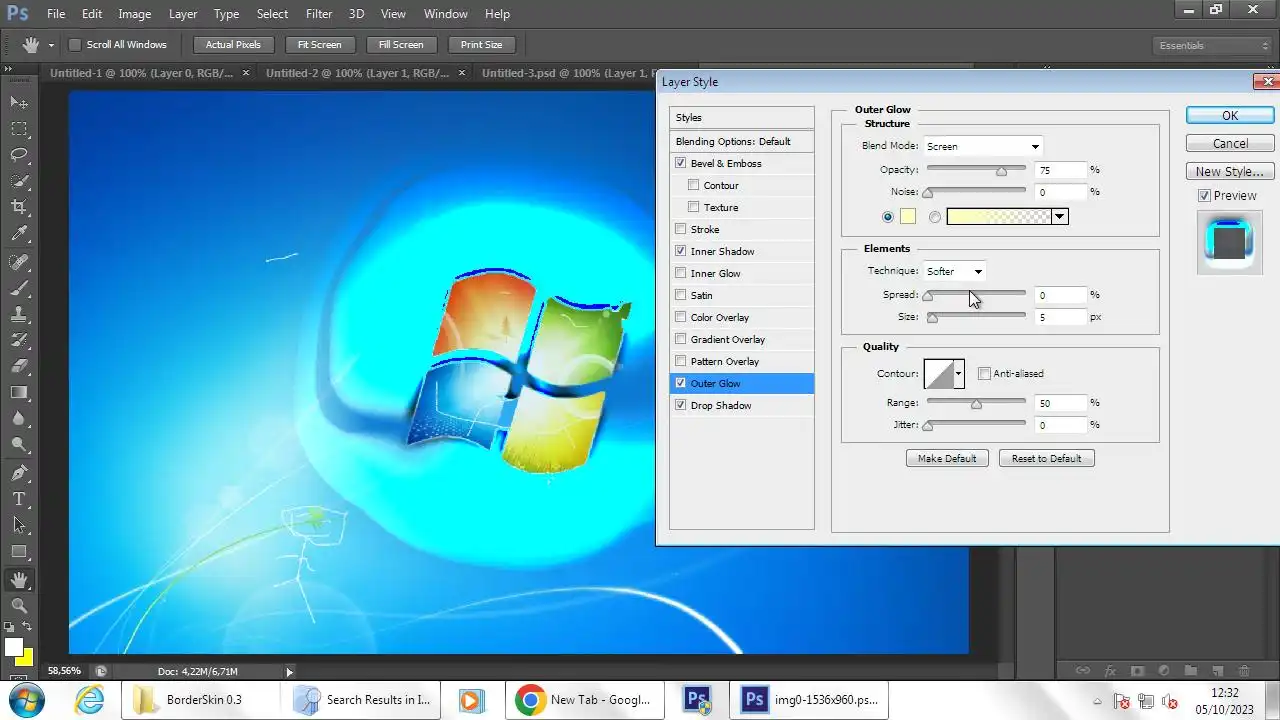1280x720 pixels.
Task: Open the Hand tool preset picker arrow
Action: 51,45
